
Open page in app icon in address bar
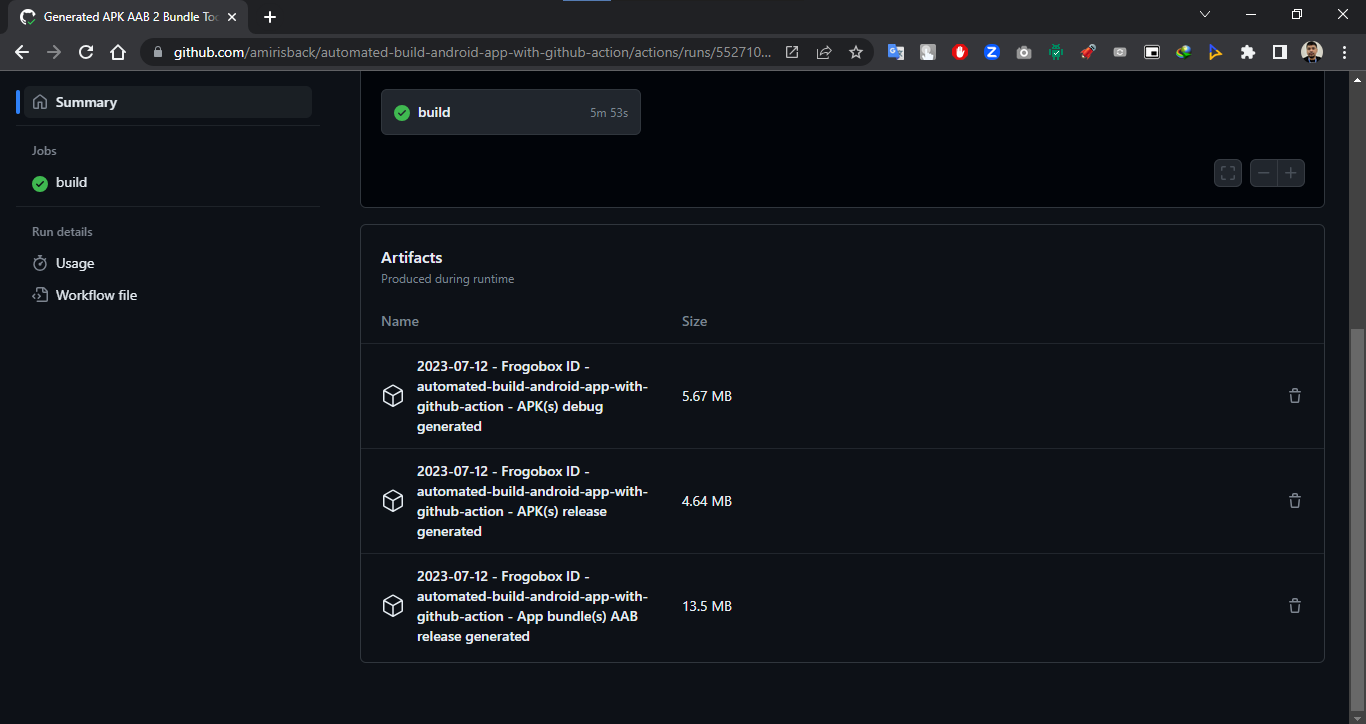click(792, 52)
